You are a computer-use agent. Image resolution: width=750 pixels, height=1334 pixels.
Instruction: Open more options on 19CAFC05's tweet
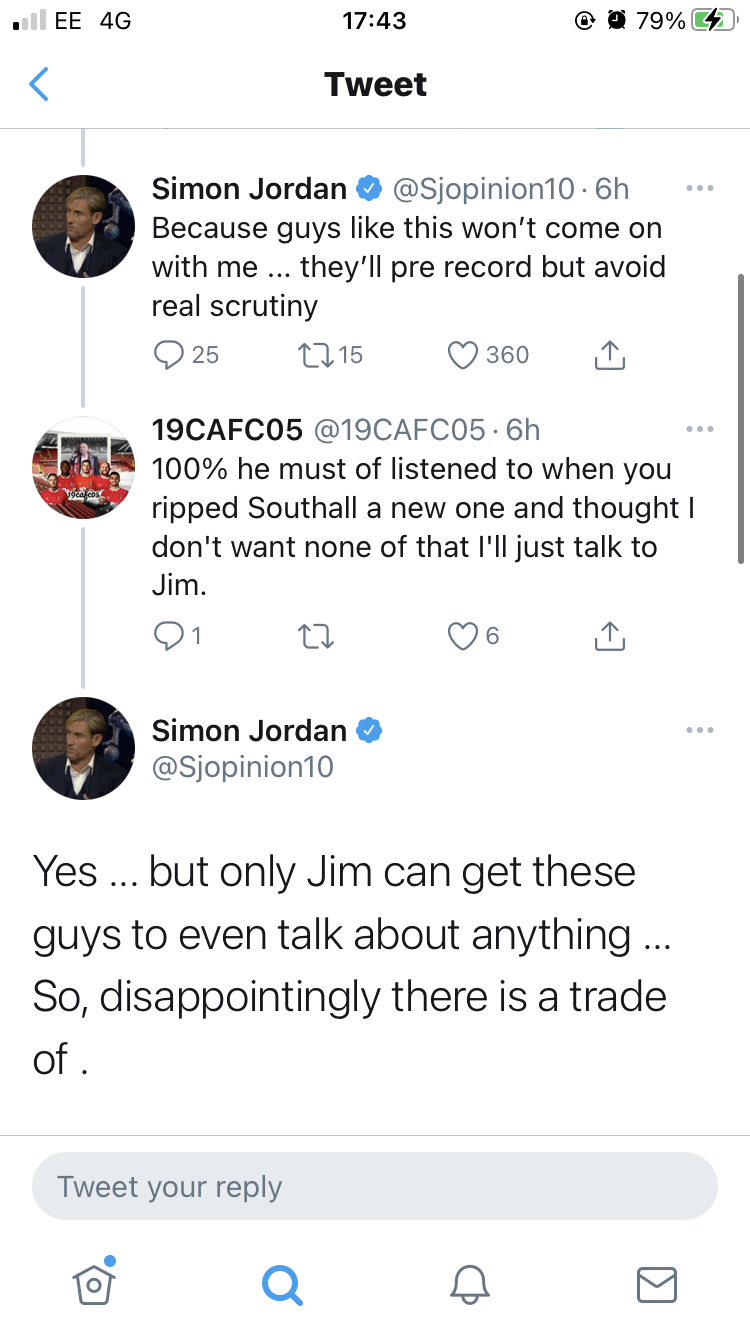pos(699,430)
